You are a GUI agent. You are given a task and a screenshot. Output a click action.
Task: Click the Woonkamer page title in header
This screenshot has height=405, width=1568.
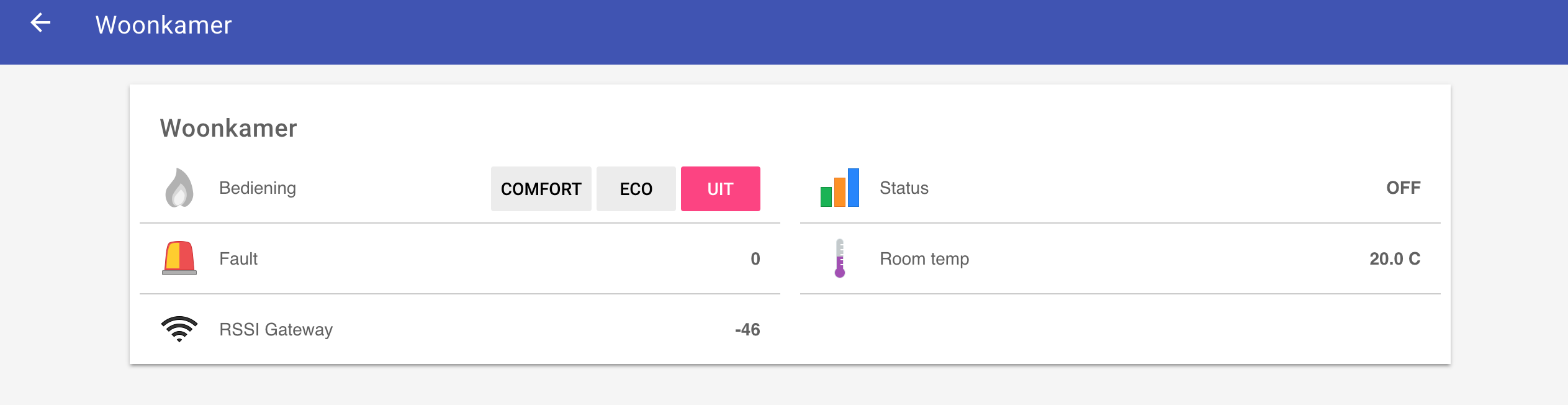click(x=163, y=25)
